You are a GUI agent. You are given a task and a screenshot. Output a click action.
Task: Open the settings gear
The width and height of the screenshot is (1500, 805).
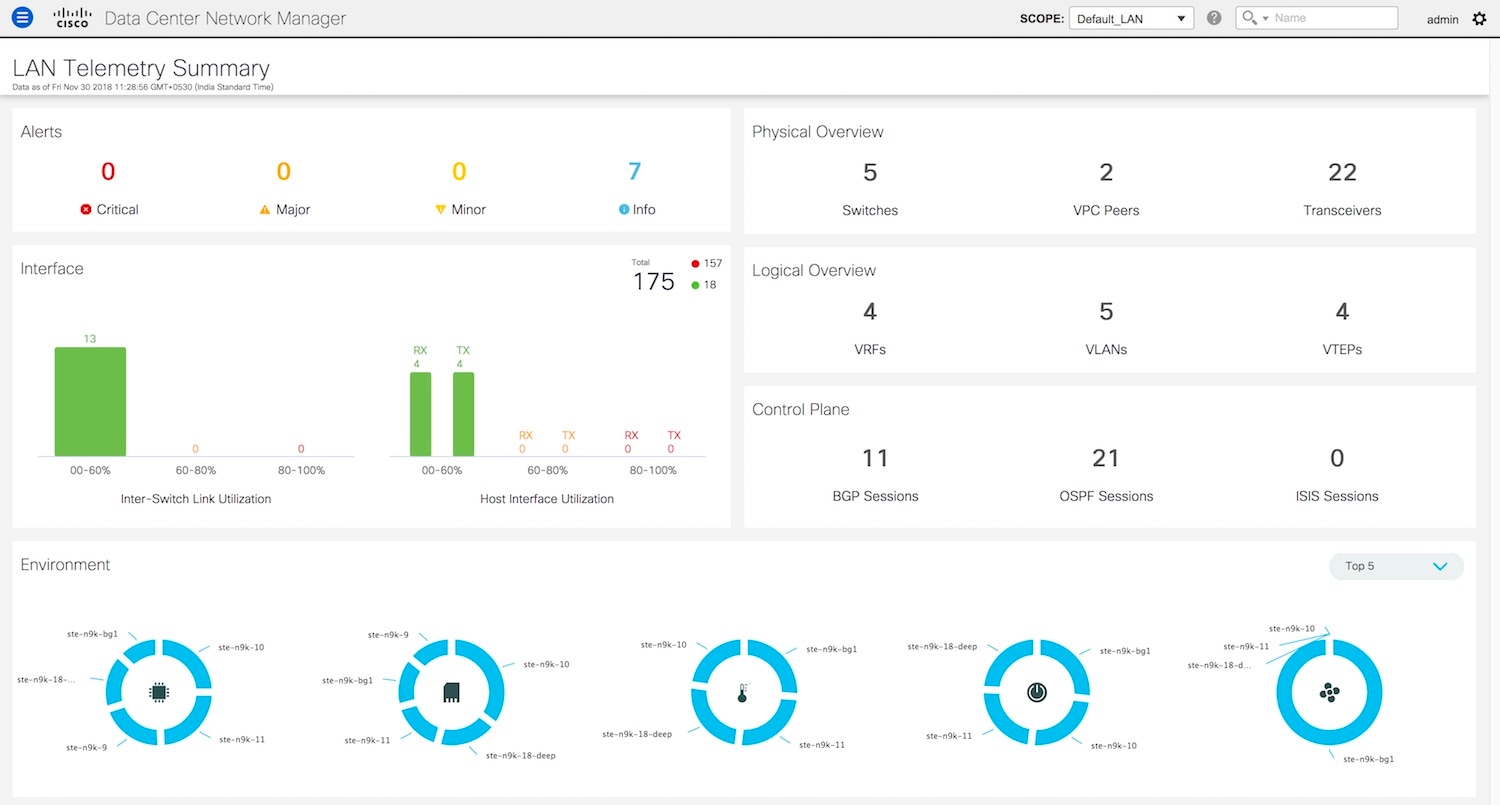tap(1481, 18)
